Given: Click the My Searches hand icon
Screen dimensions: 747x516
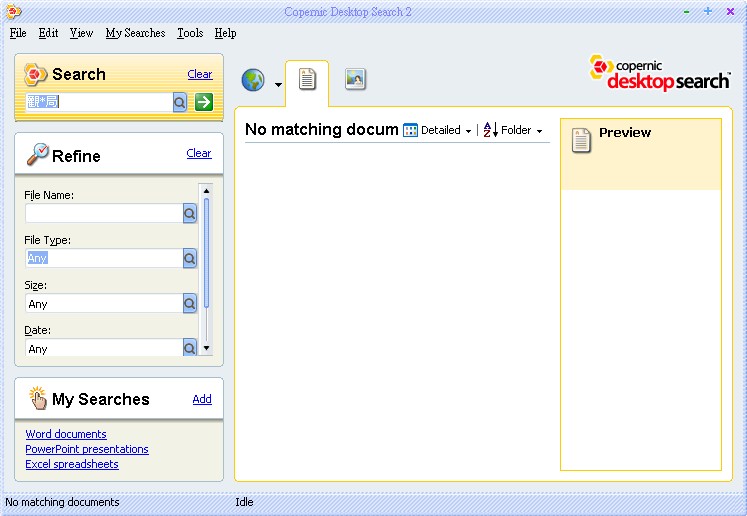Looking at the screenshot, I should [x=37, y=398].
